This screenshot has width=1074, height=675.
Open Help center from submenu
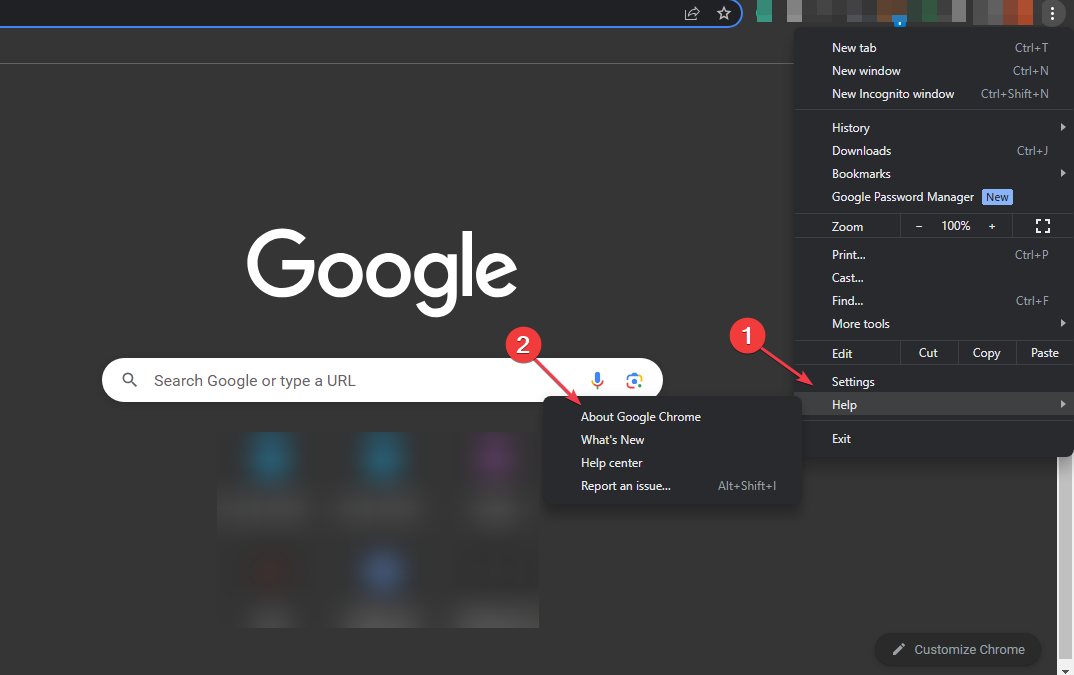click(x=673, y=463)
